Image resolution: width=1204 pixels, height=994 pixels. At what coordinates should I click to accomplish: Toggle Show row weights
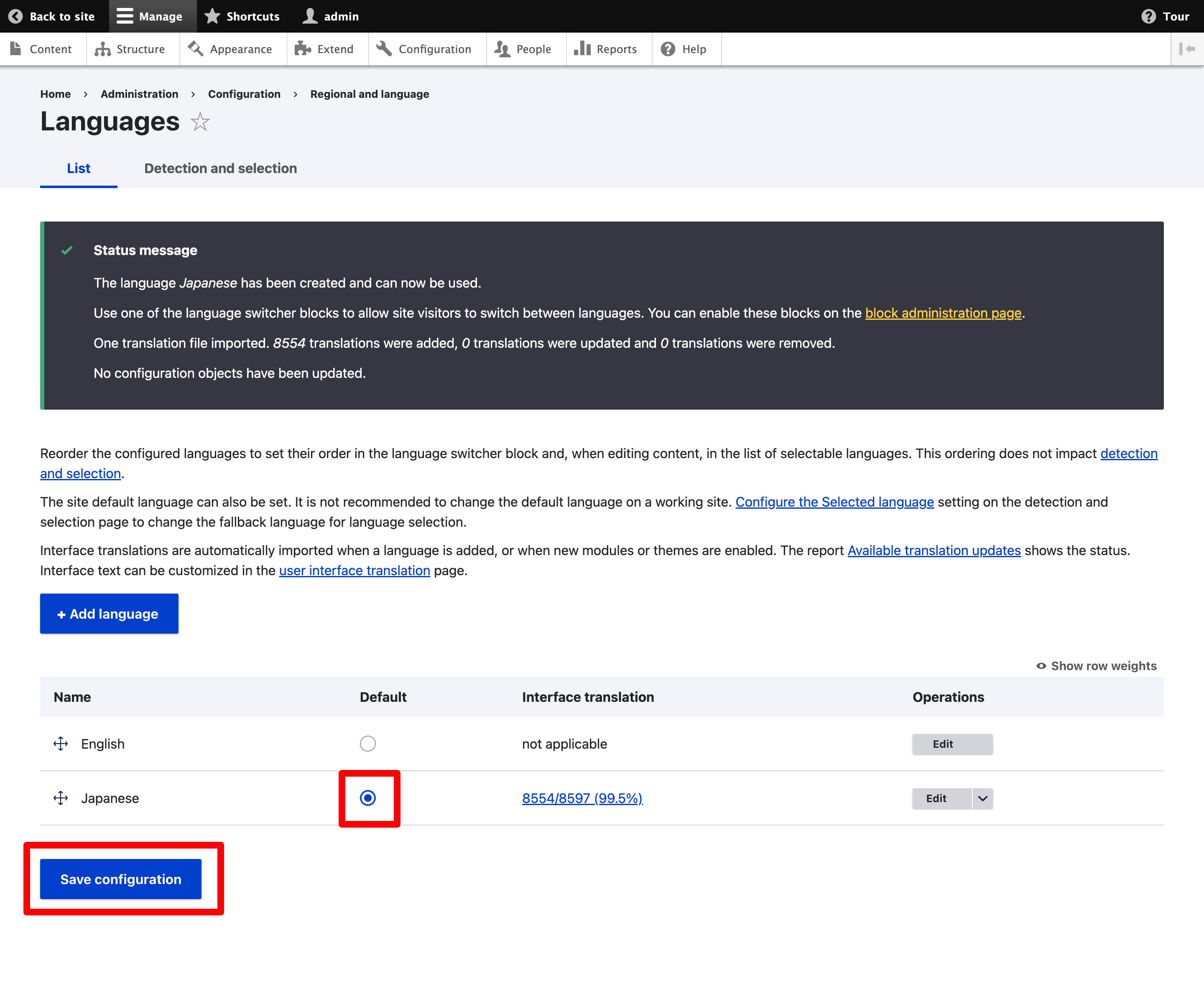(1097, 666)
